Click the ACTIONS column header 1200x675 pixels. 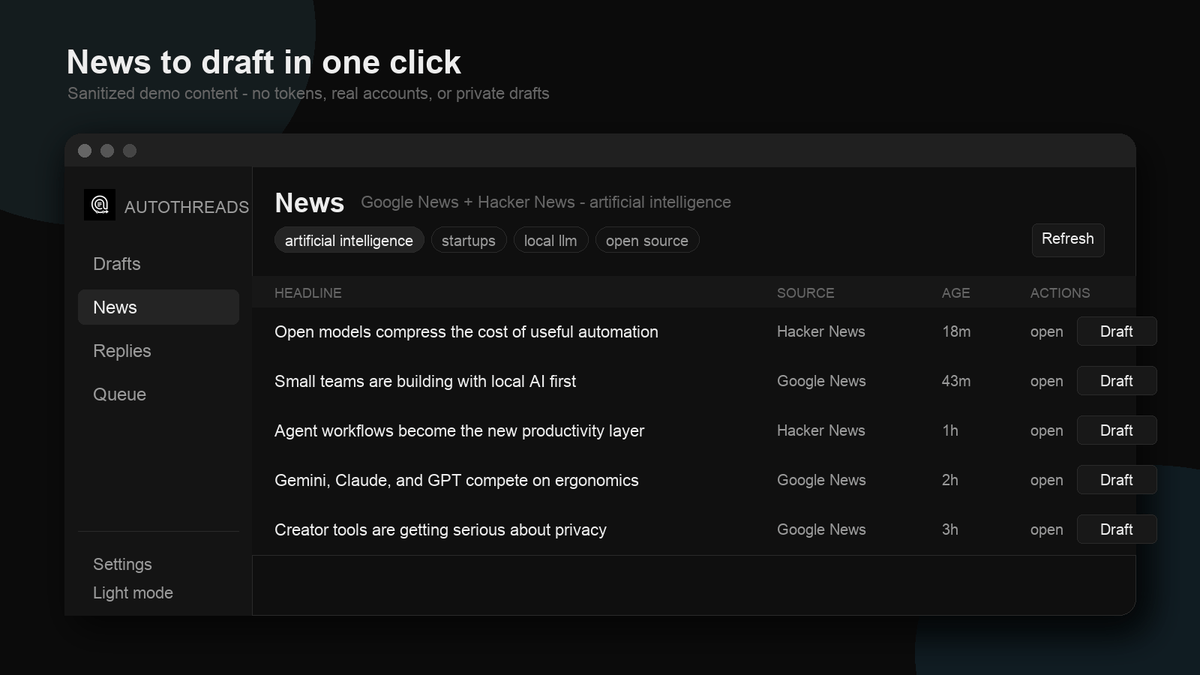click(1060, 293)
